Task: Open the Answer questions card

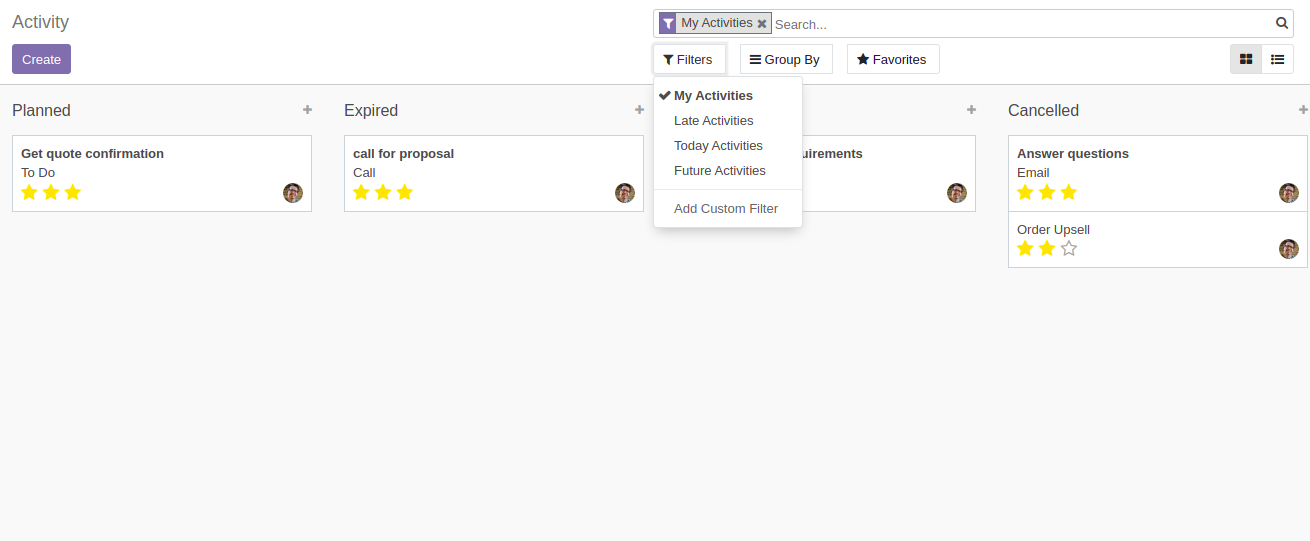Action: point(1073,154)
